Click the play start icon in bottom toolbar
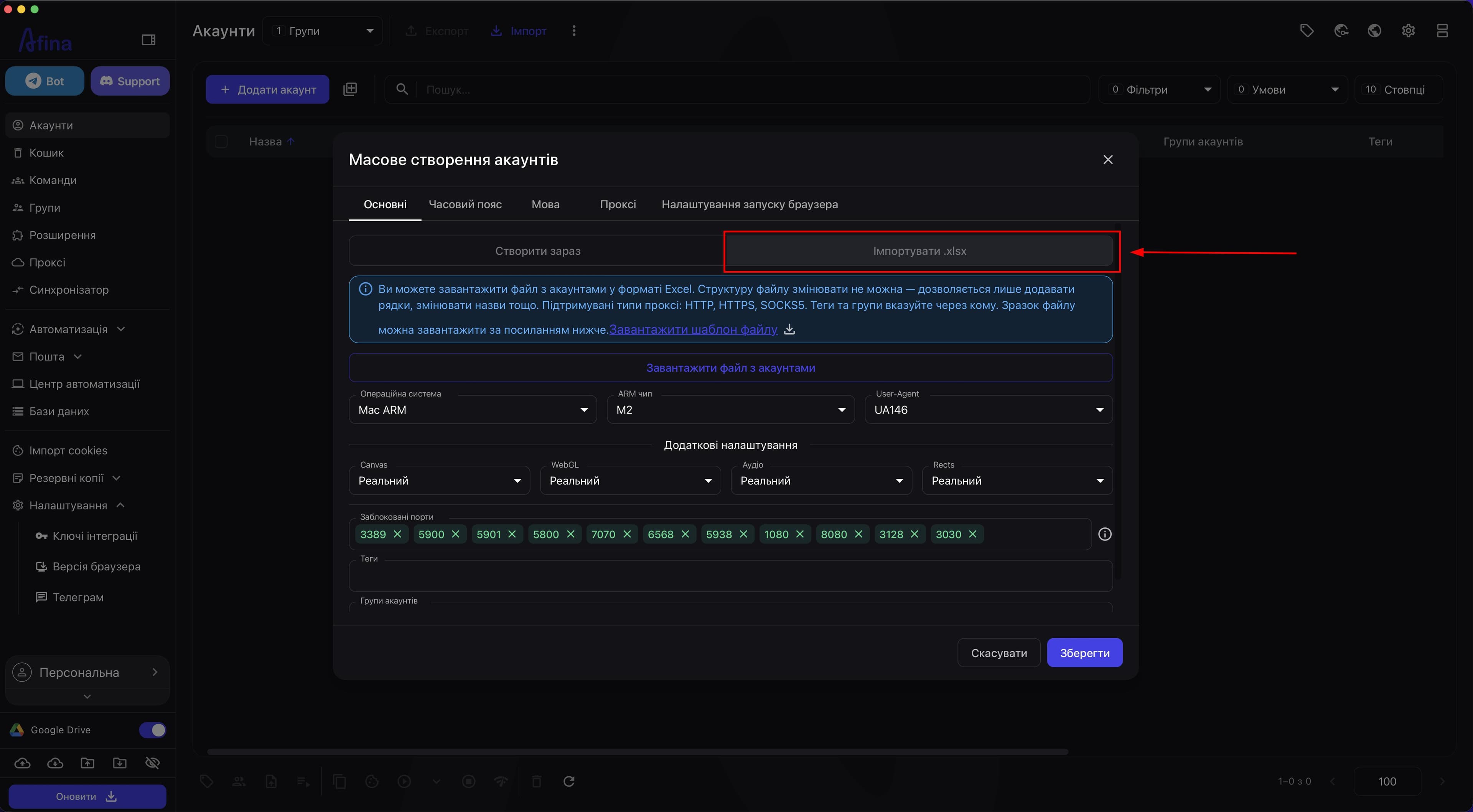The image size is (1473, 812). click(404, 781)
